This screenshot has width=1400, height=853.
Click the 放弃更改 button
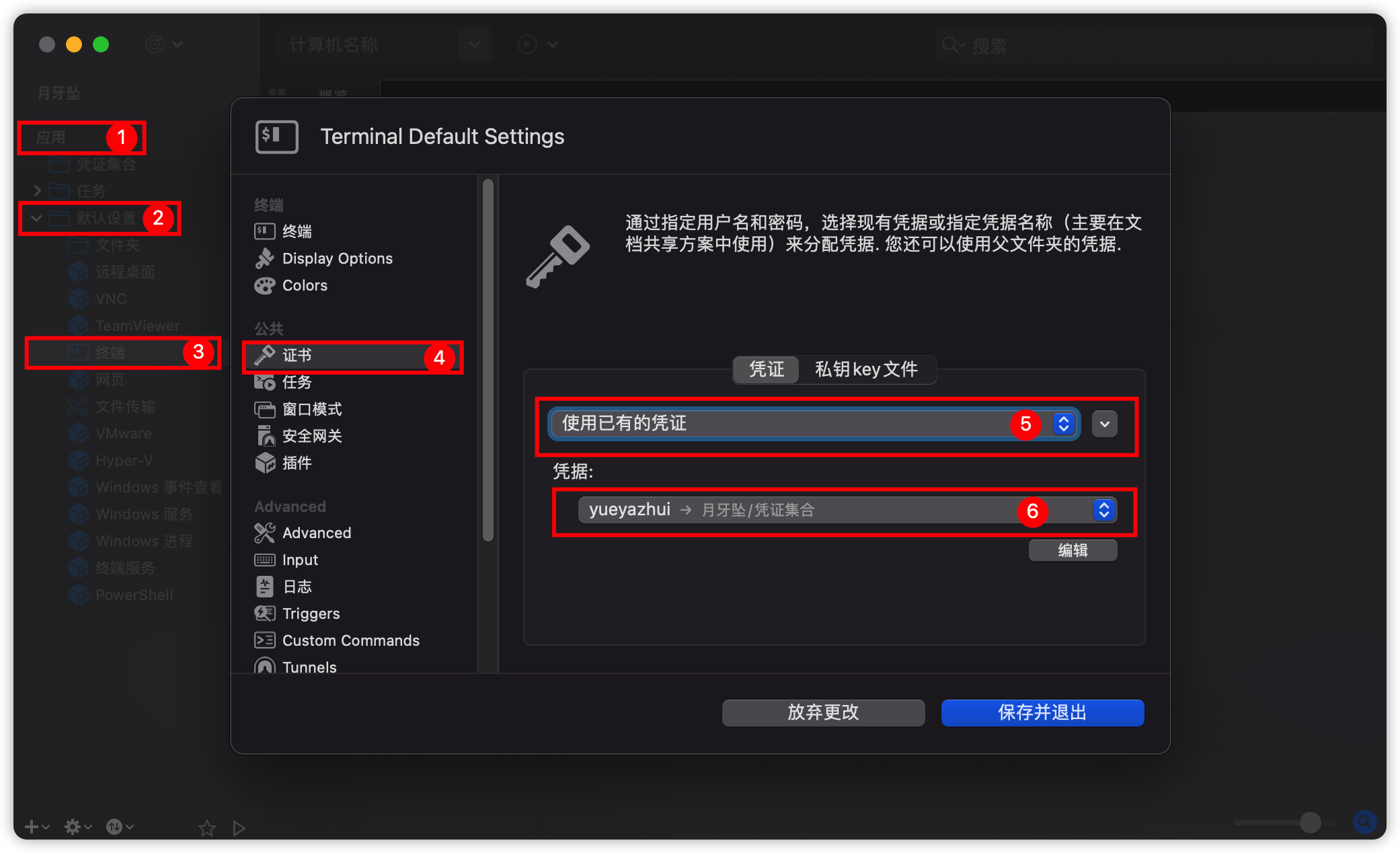[823, 712]
